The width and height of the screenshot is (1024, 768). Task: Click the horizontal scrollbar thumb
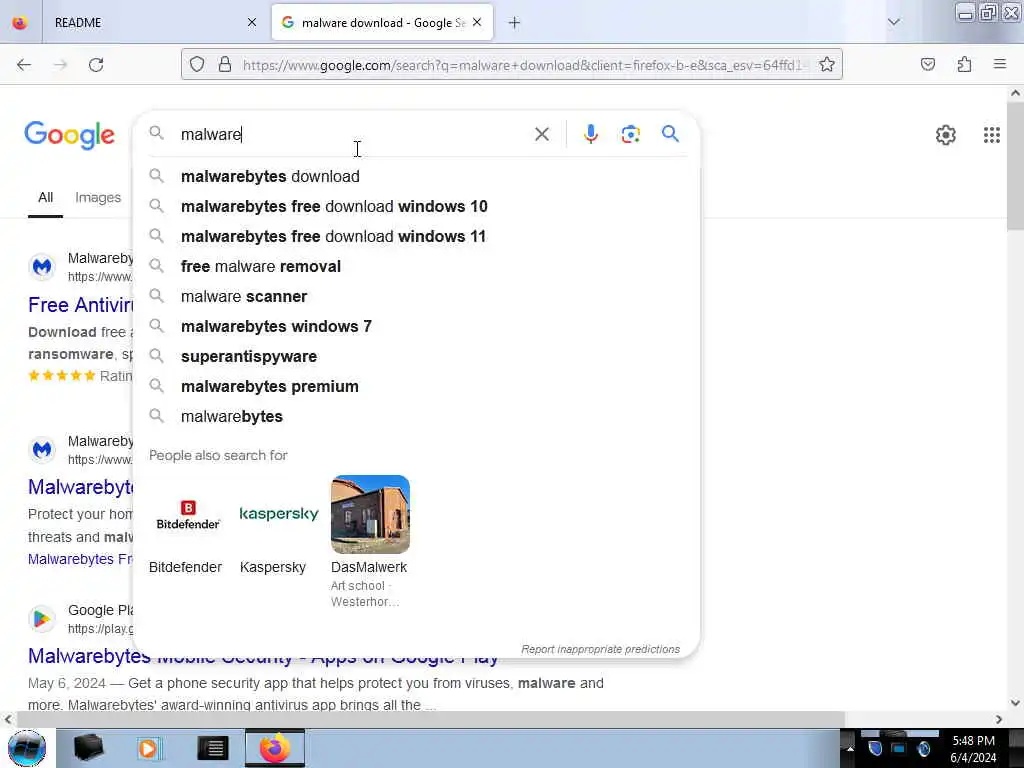coord(431,719)
